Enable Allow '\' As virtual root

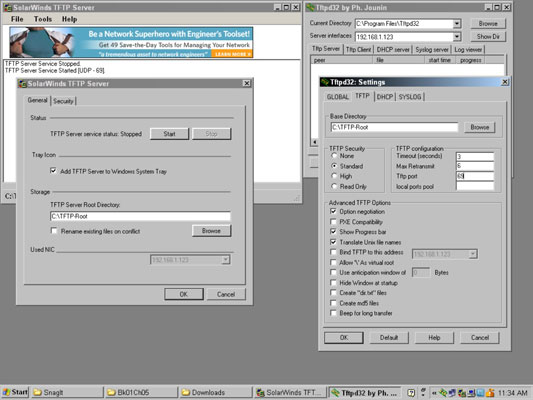333,262
